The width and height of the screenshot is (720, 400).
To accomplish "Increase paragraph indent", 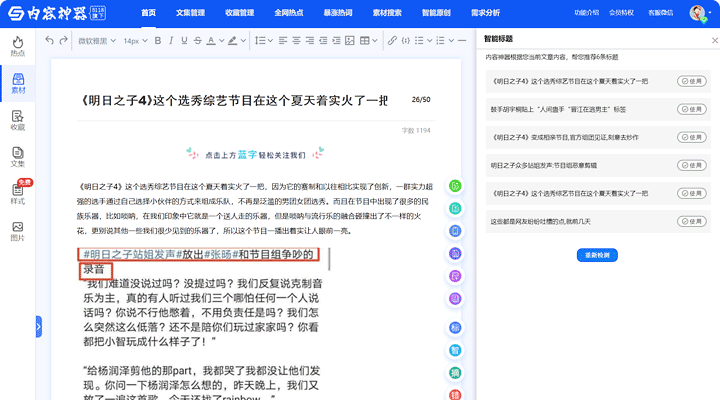I will pyautogui.click(x=337, y=40).
